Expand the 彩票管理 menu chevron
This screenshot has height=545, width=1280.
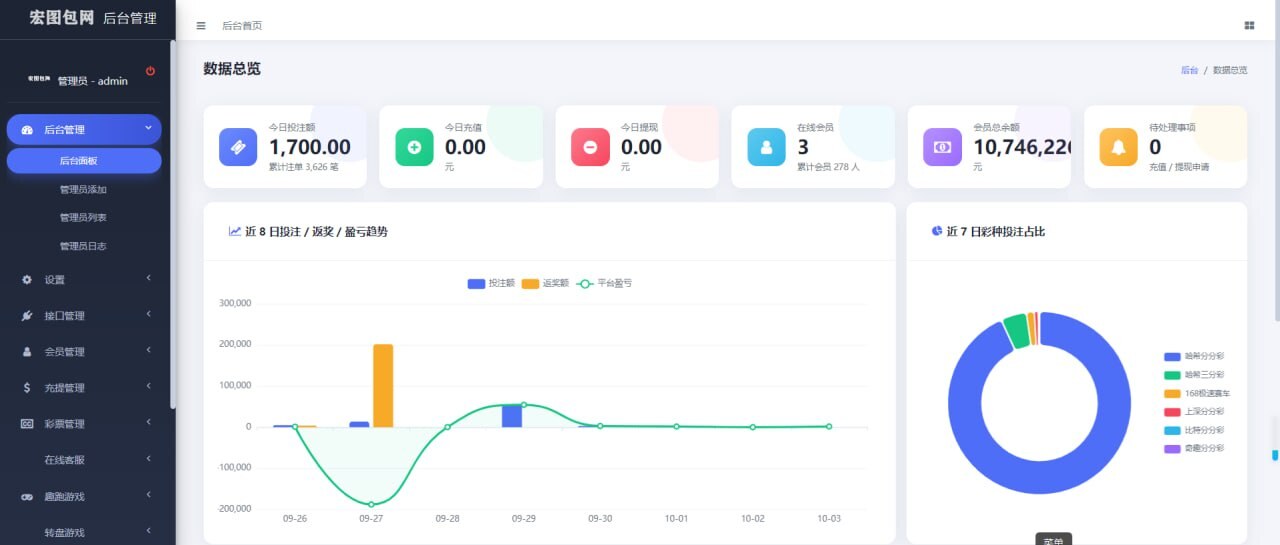point(148,422)
